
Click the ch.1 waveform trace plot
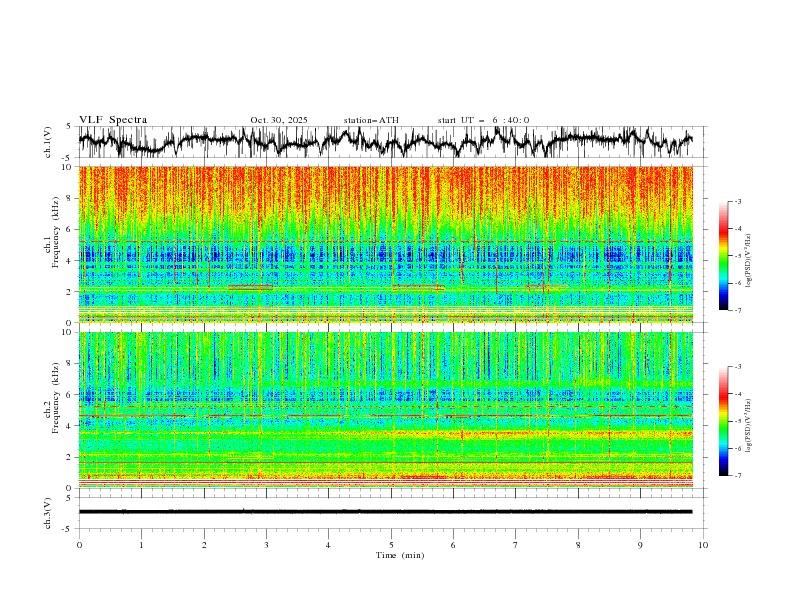coord(386,142)
